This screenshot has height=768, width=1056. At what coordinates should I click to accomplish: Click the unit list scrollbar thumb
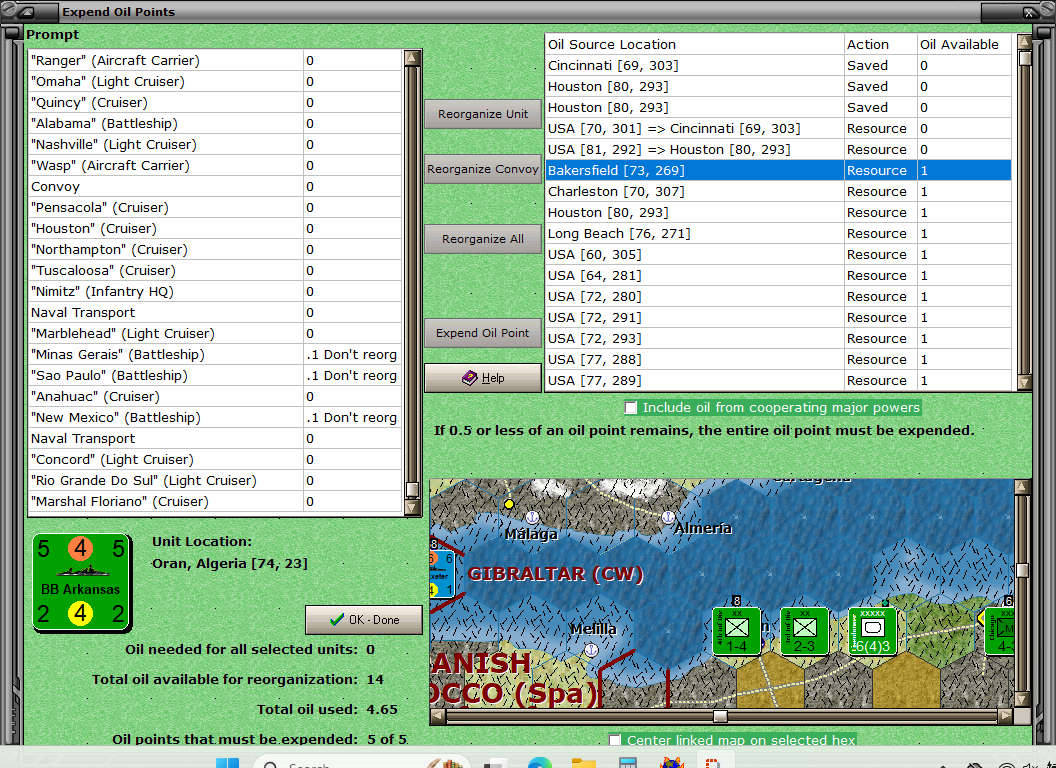pyautogui.click(x=412, y=489)
